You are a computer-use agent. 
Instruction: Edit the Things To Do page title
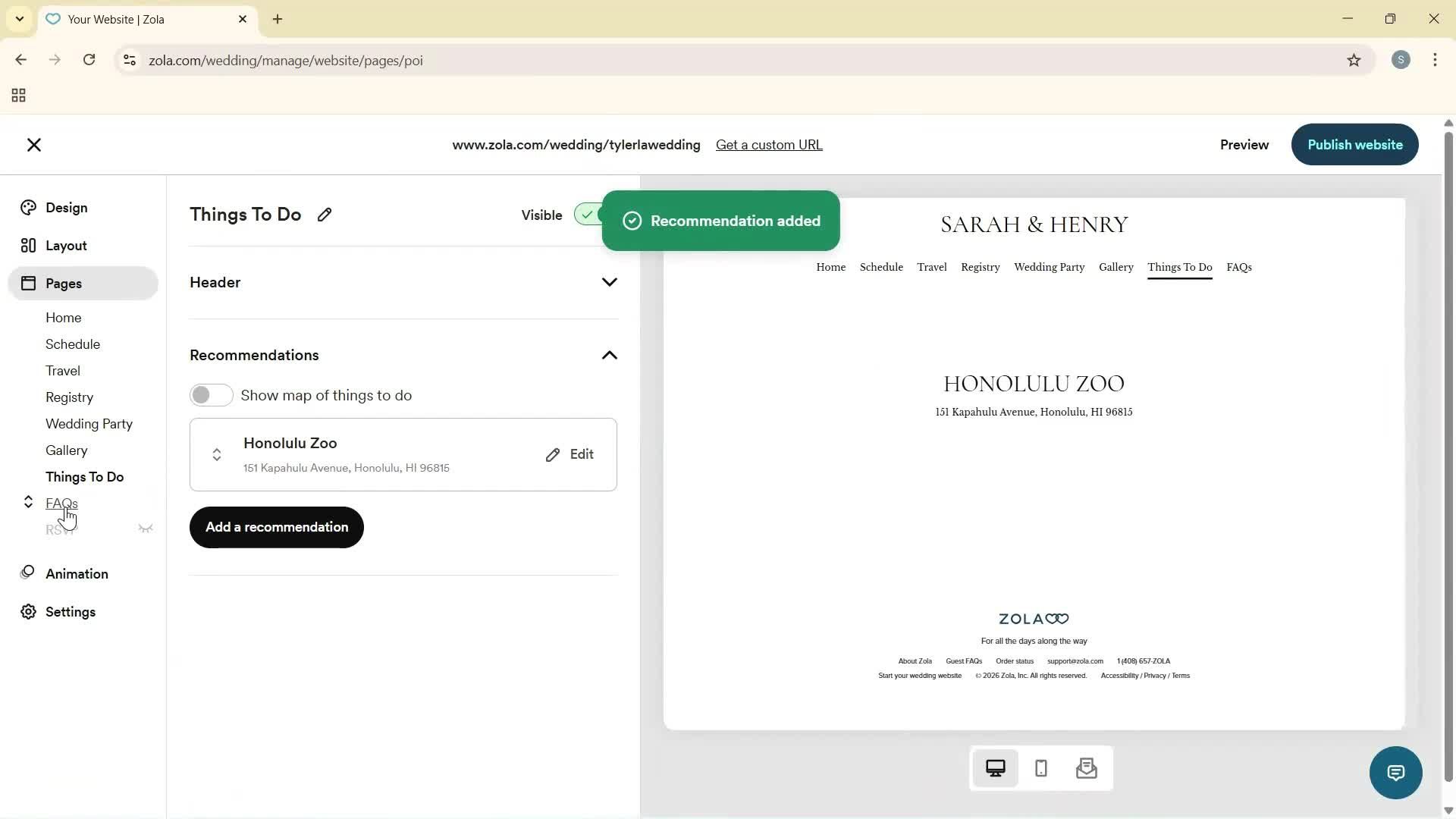(x=325, y=215)
